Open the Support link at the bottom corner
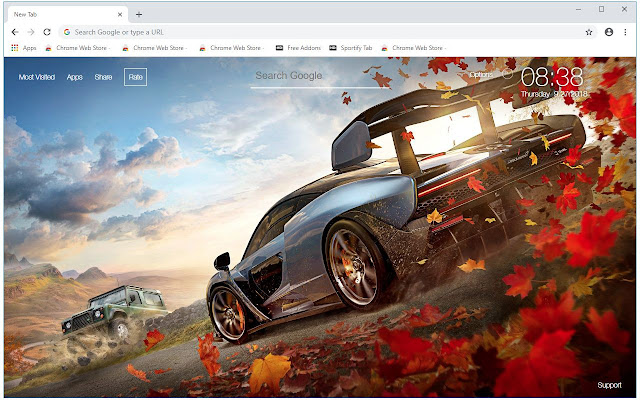The width and height of the screenshot is (640, 400). tap(609, 385)
